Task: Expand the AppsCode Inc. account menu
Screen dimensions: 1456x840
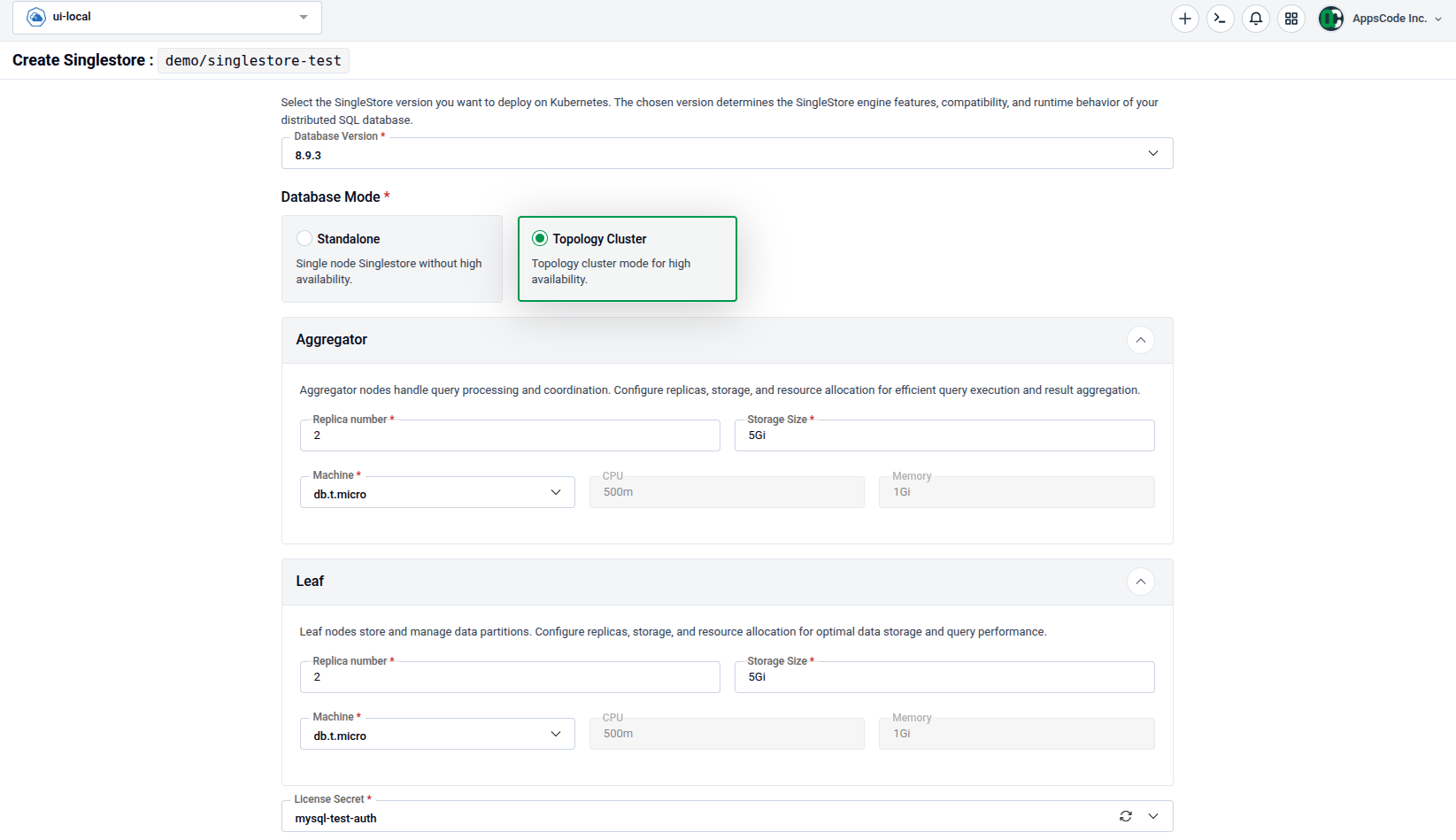Action: [1437, 19]
